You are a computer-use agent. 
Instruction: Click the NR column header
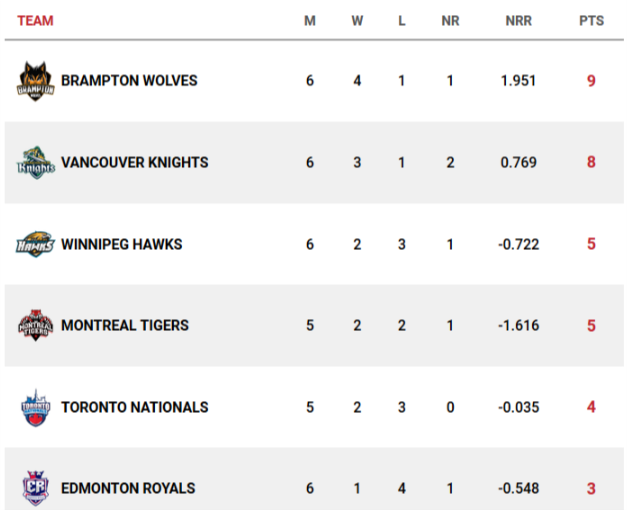coord(450,21)
